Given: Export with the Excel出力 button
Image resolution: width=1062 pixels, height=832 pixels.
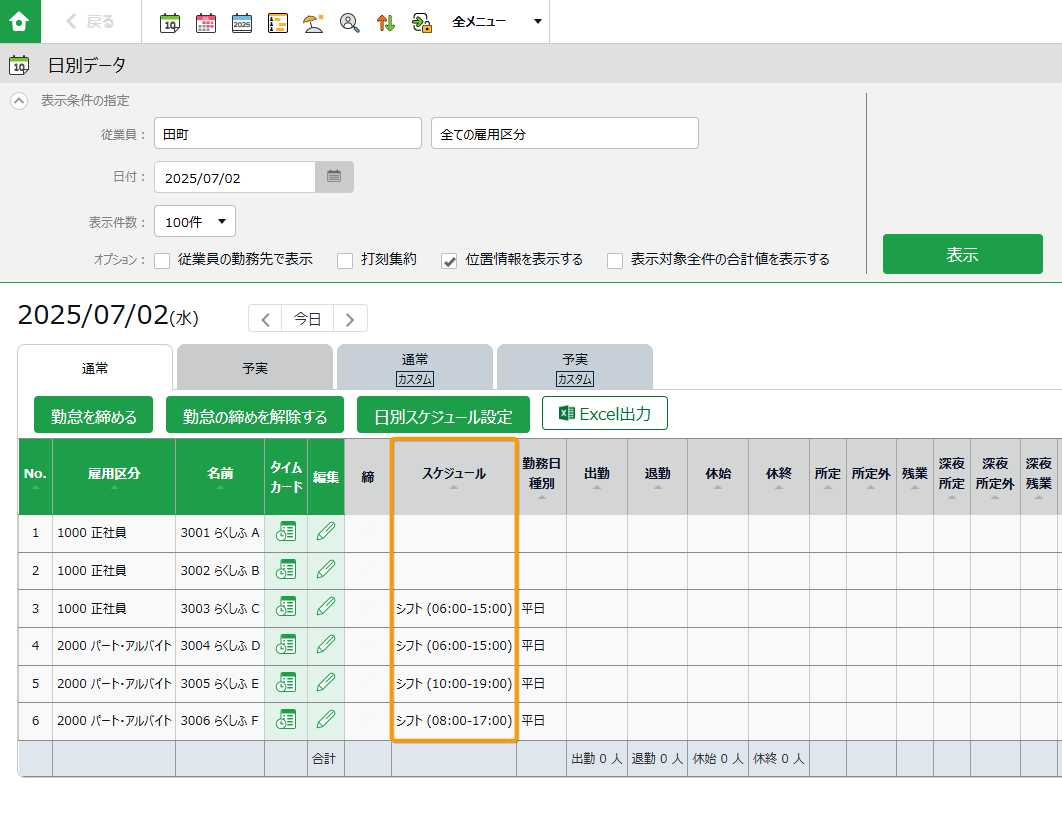Looking at the screenshot, I should pos(605,413).
